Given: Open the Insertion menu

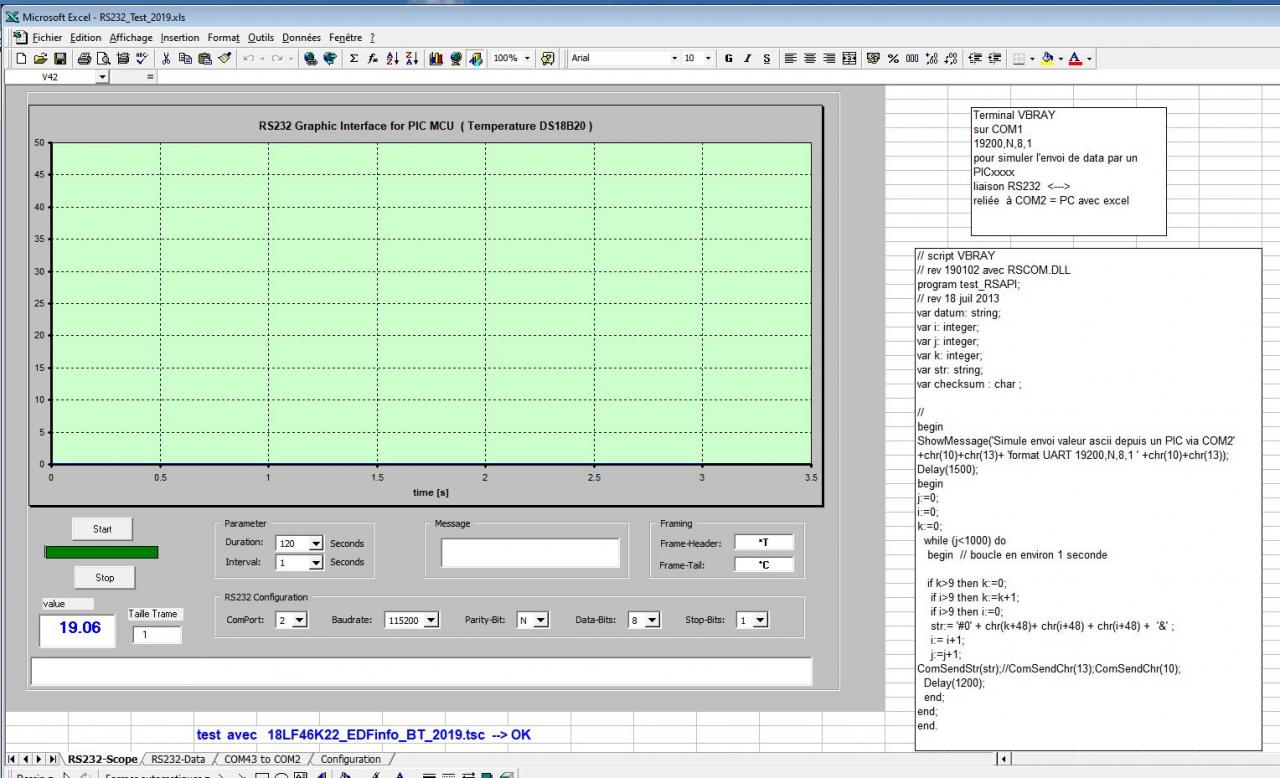Looking at the screenshot, I should [x=180, y=38].
